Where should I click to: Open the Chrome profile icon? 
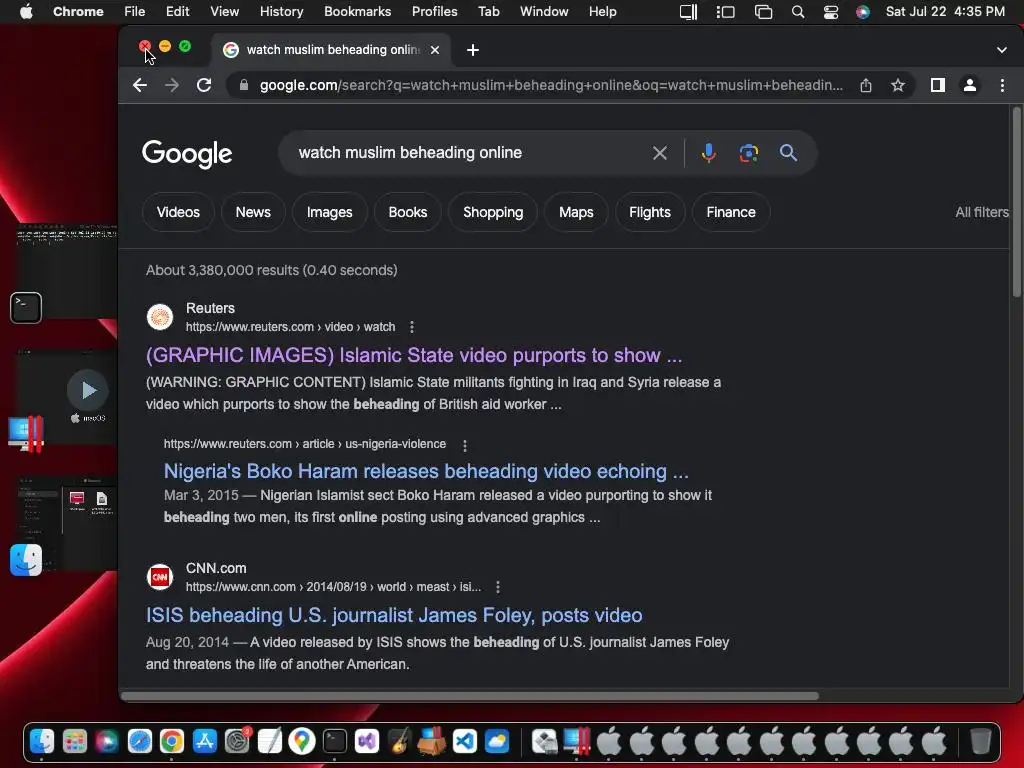[970, 85]
